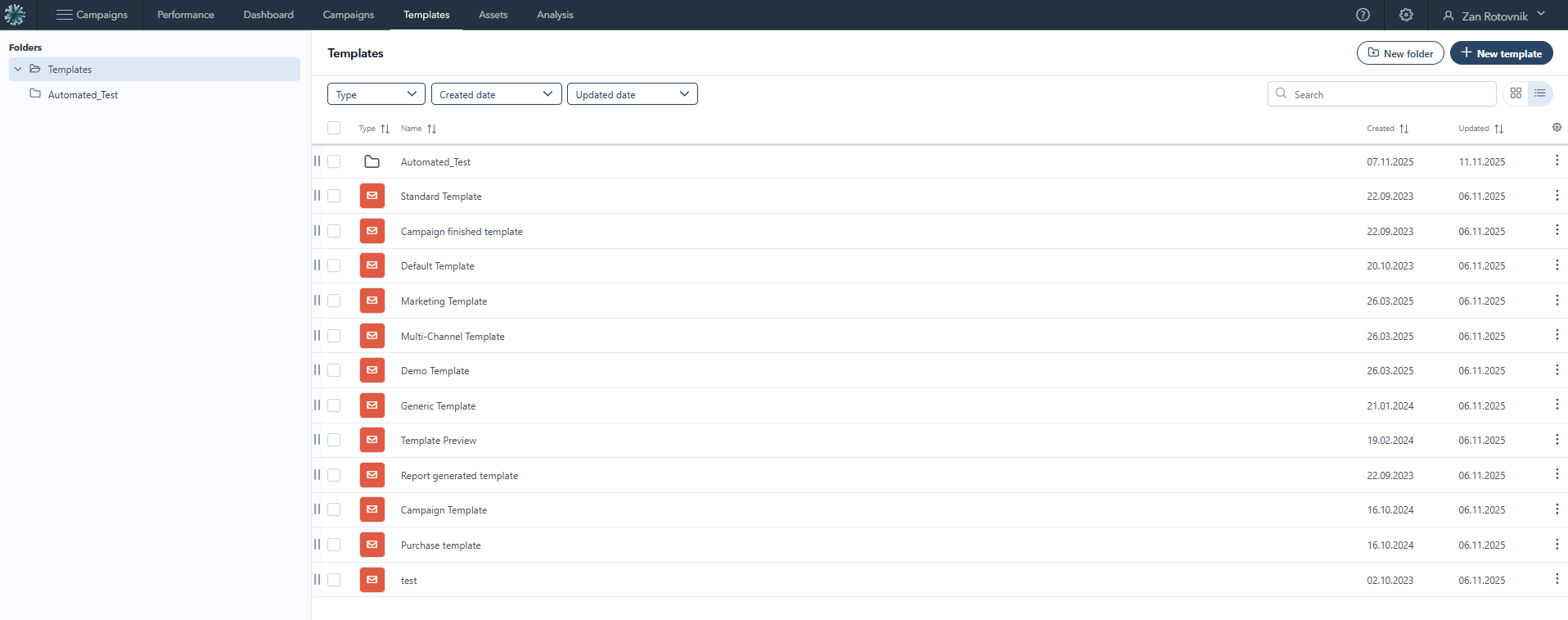Click email icon of Marketing Template

(372, 301)
